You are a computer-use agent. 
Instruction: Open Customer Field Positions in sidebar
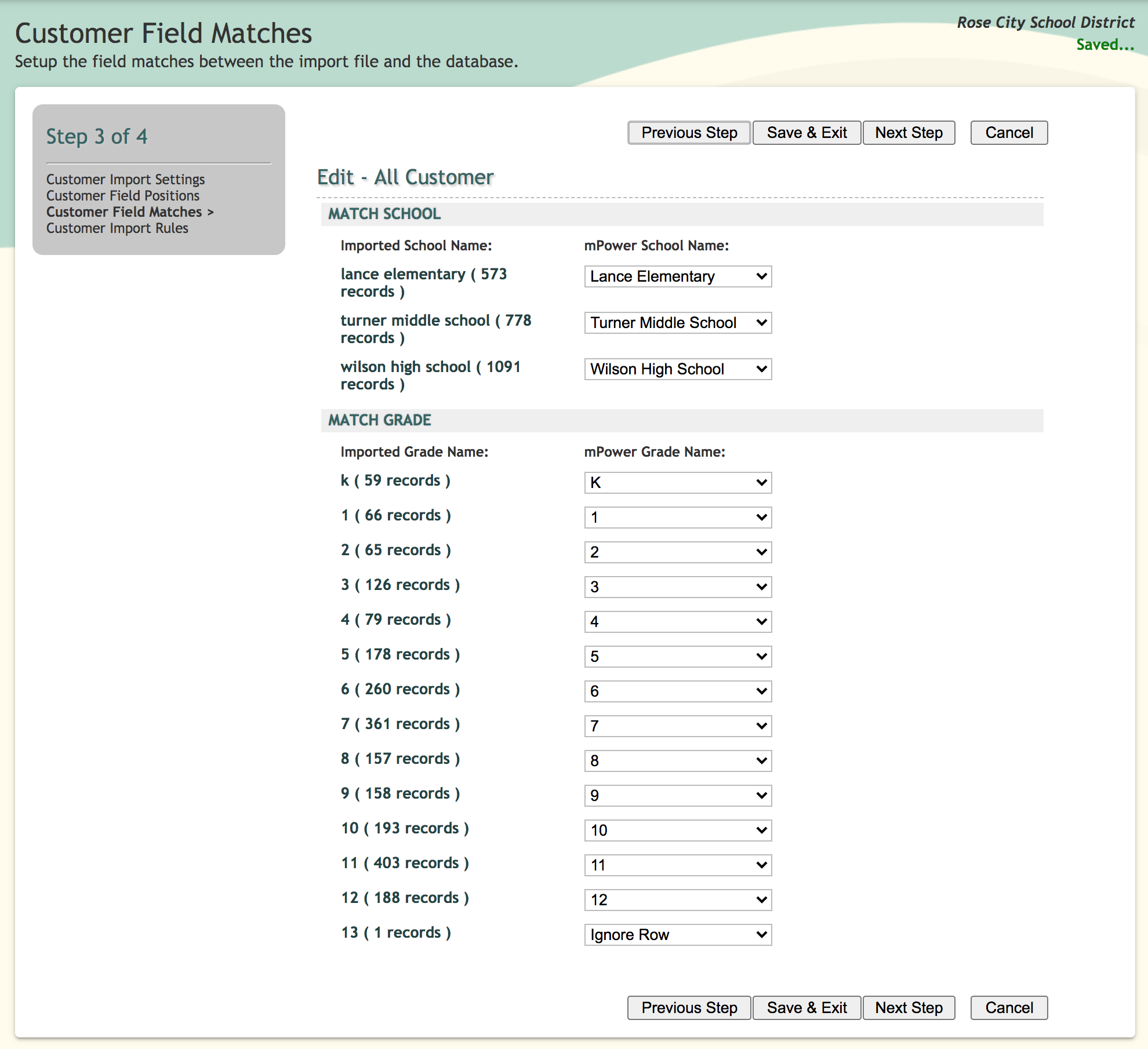click(x=122, y=195)
